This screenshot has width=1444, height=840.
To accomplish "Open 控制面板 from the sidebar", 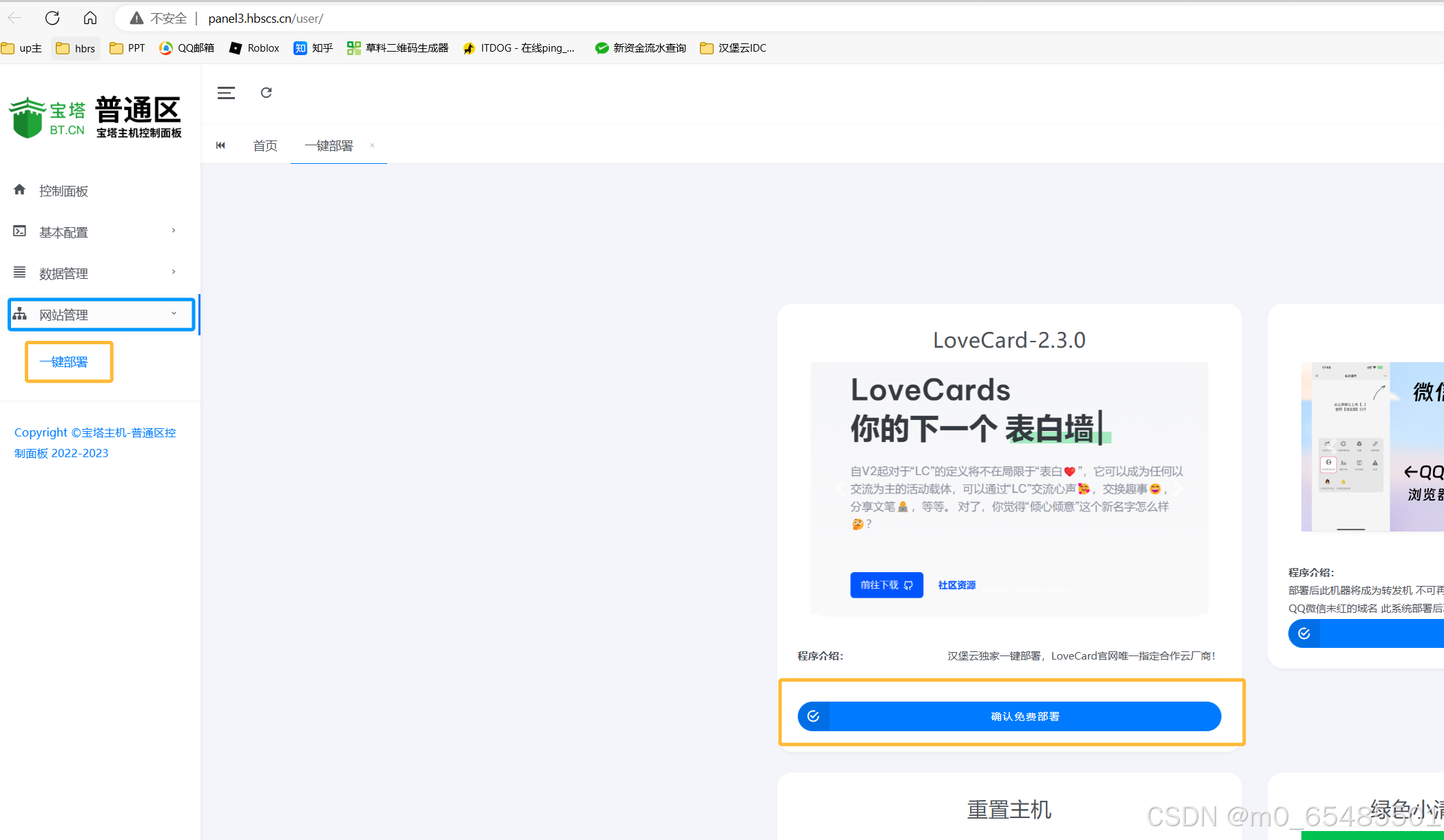I will 63,191.
